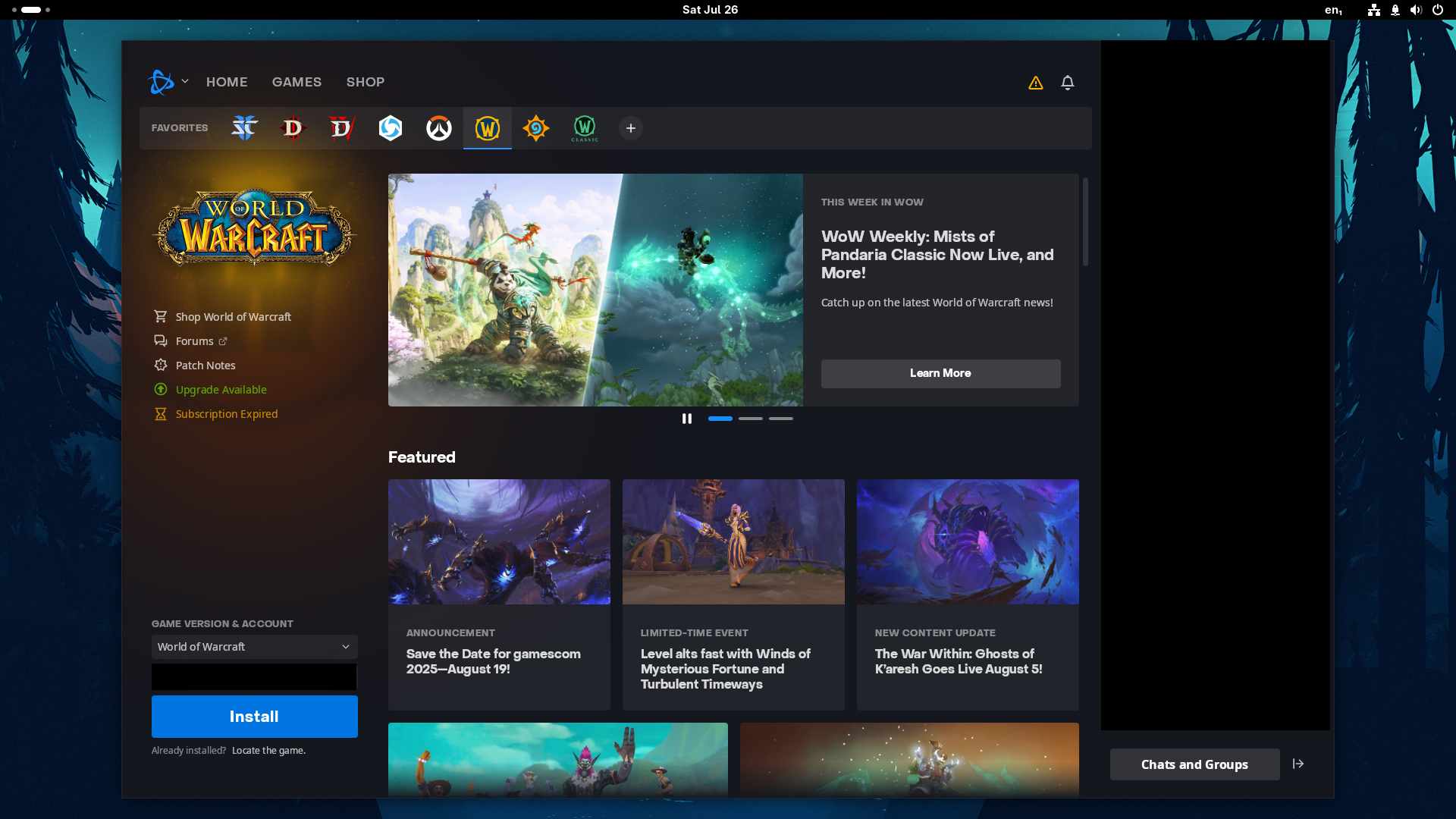
Task: Click the Learn More button
Action: point(941,374)
